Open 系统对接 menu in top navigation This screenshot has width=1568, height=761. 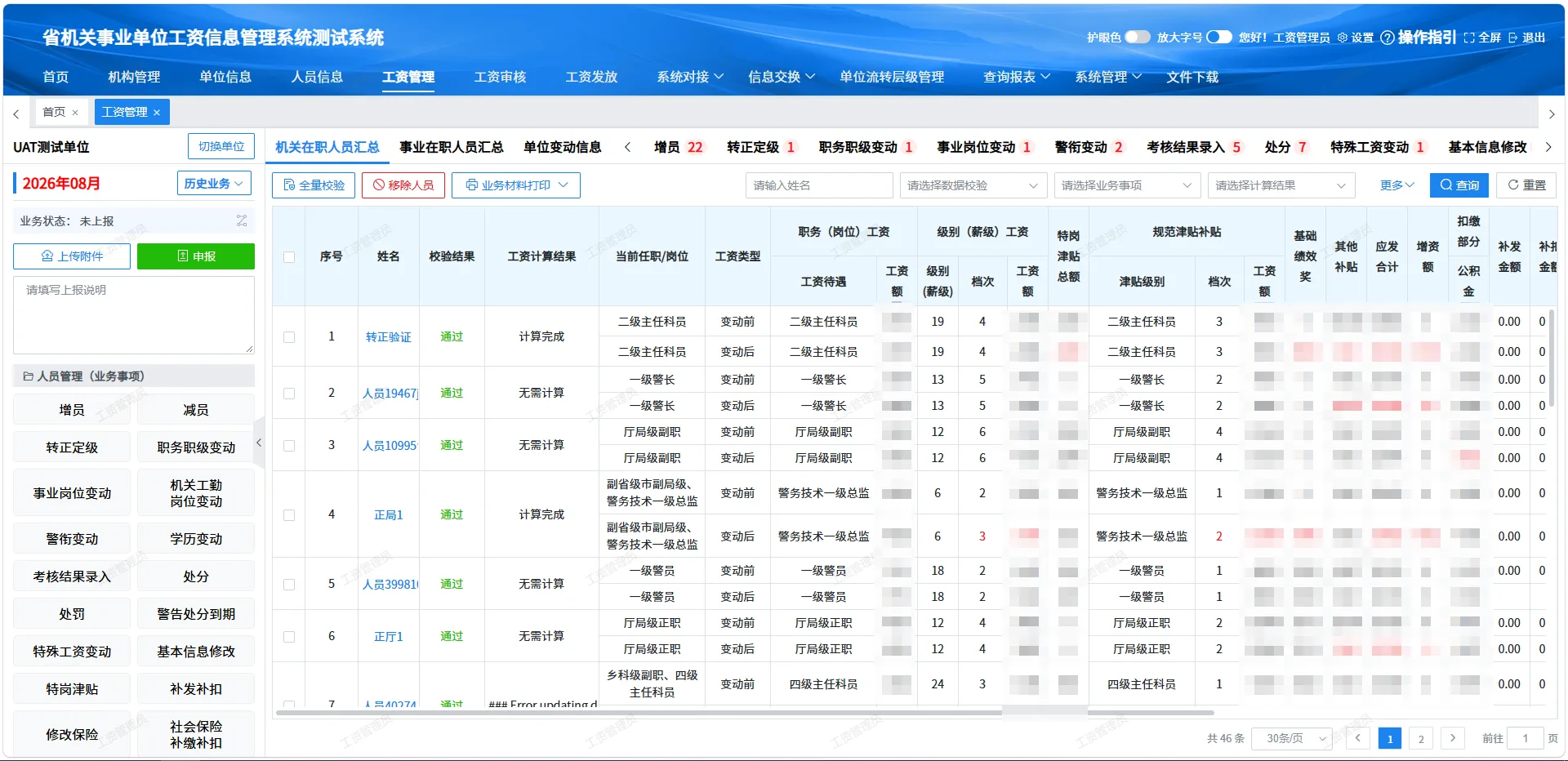690,77
